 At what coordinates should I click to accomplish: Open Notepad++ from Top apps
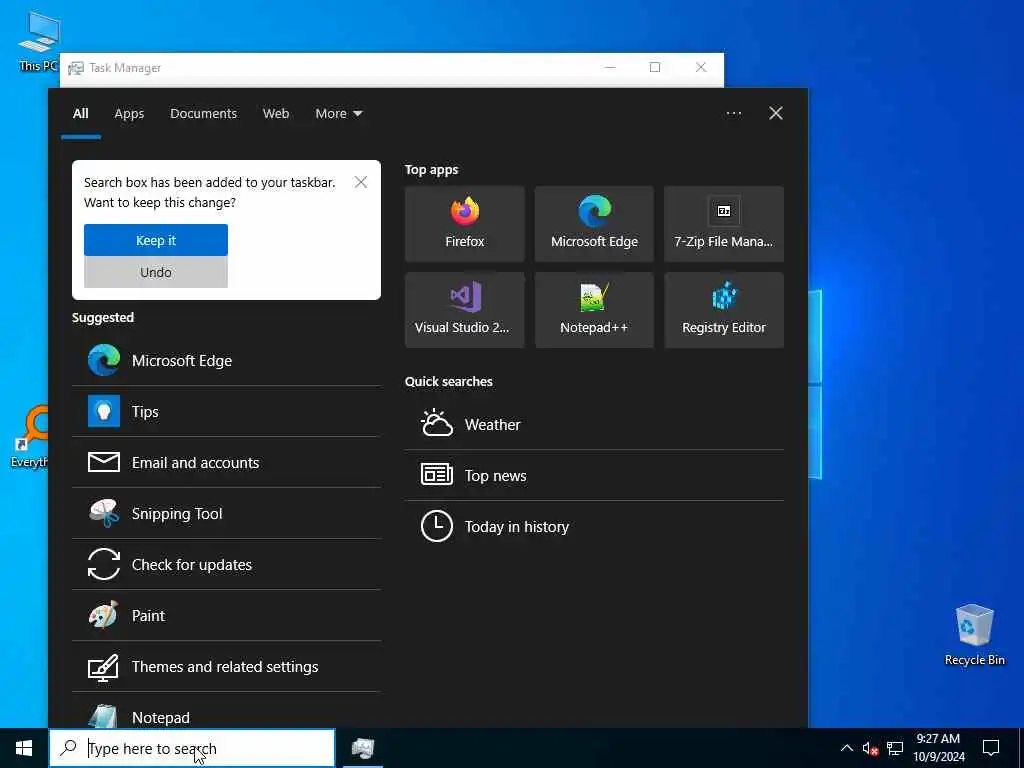coord(594,310)
